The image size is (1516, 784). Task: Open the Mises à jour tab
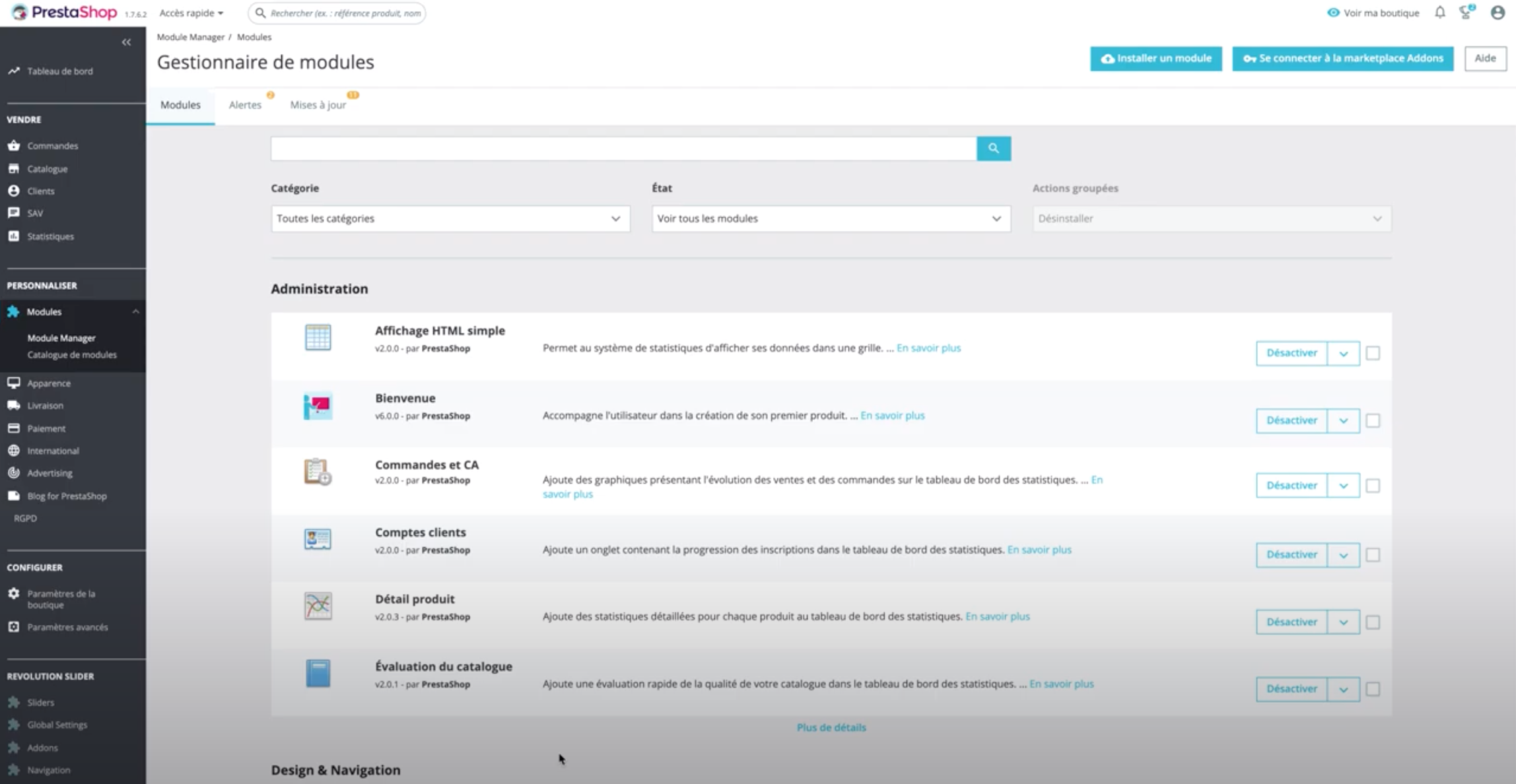click(318, 104)
